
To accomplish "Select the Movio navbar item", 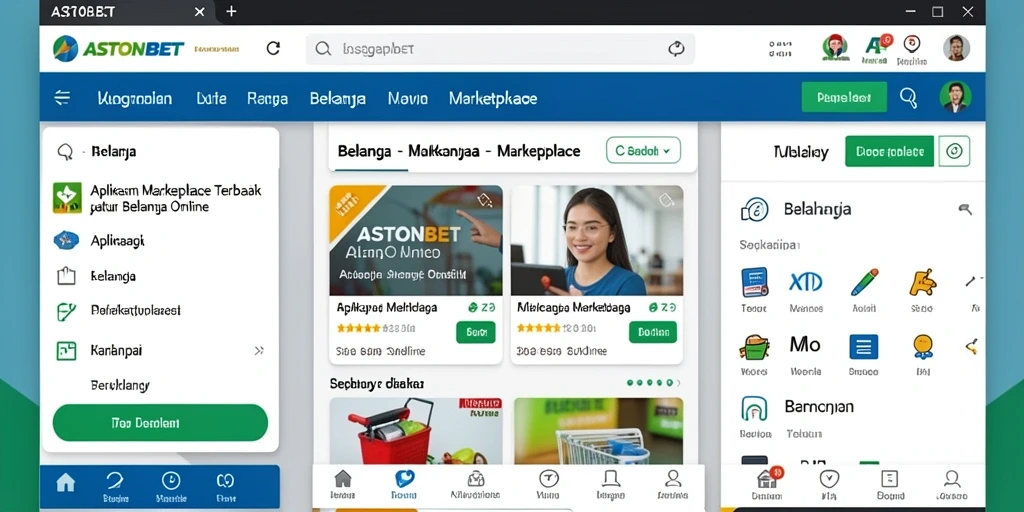I will (408, 99).
